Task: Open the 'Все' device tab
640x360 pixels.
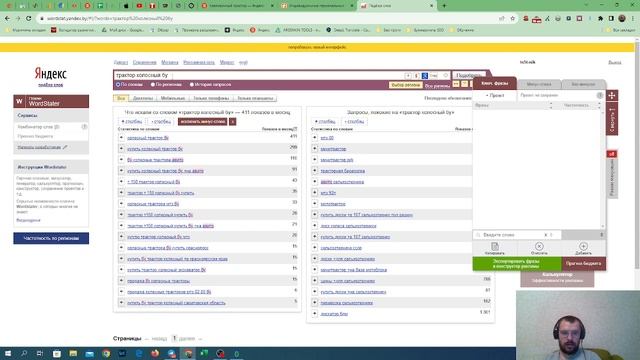Action: click(x=121, y=98)
